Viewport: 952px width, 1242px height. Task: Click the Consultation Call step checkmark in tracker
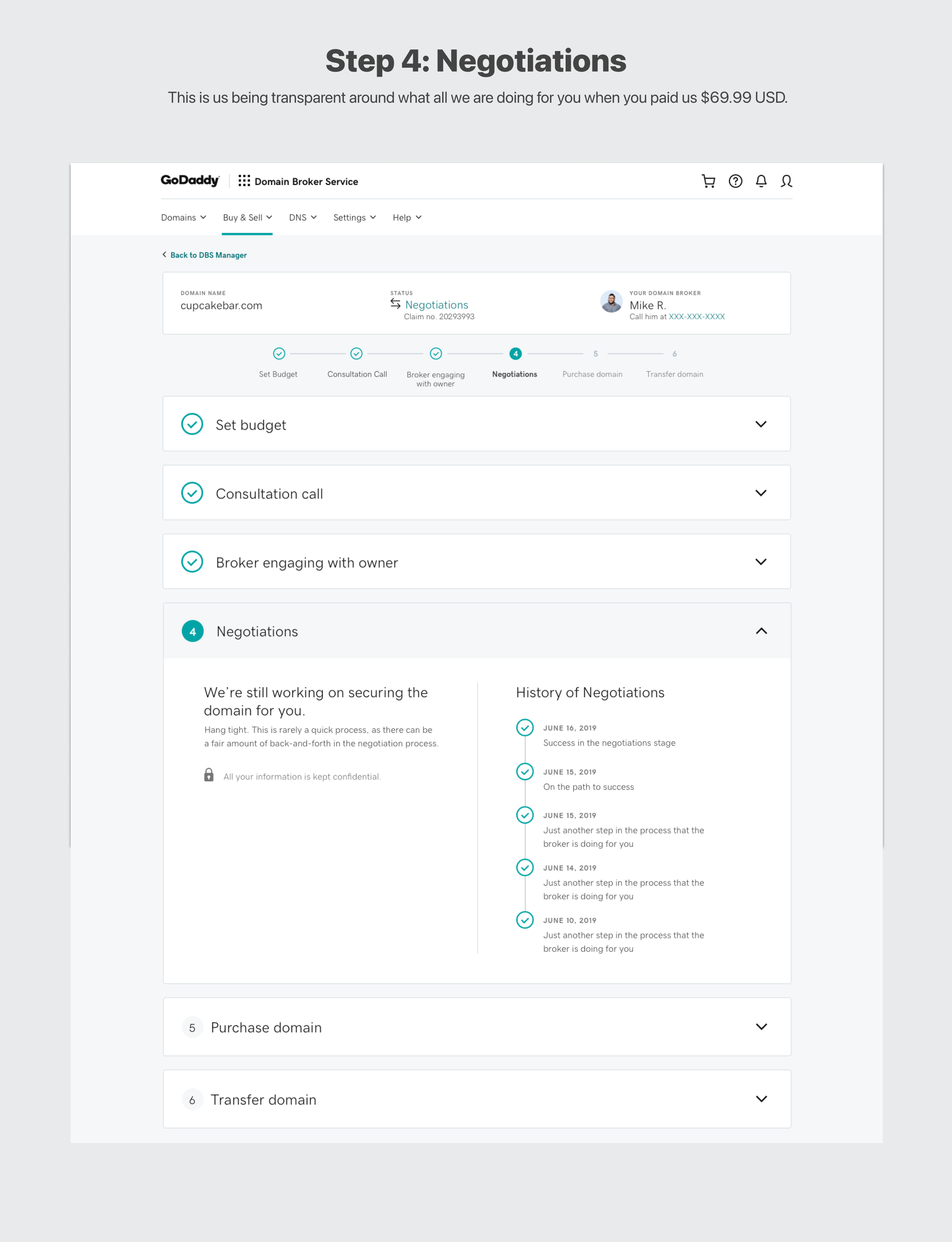[x=356, y=354]
